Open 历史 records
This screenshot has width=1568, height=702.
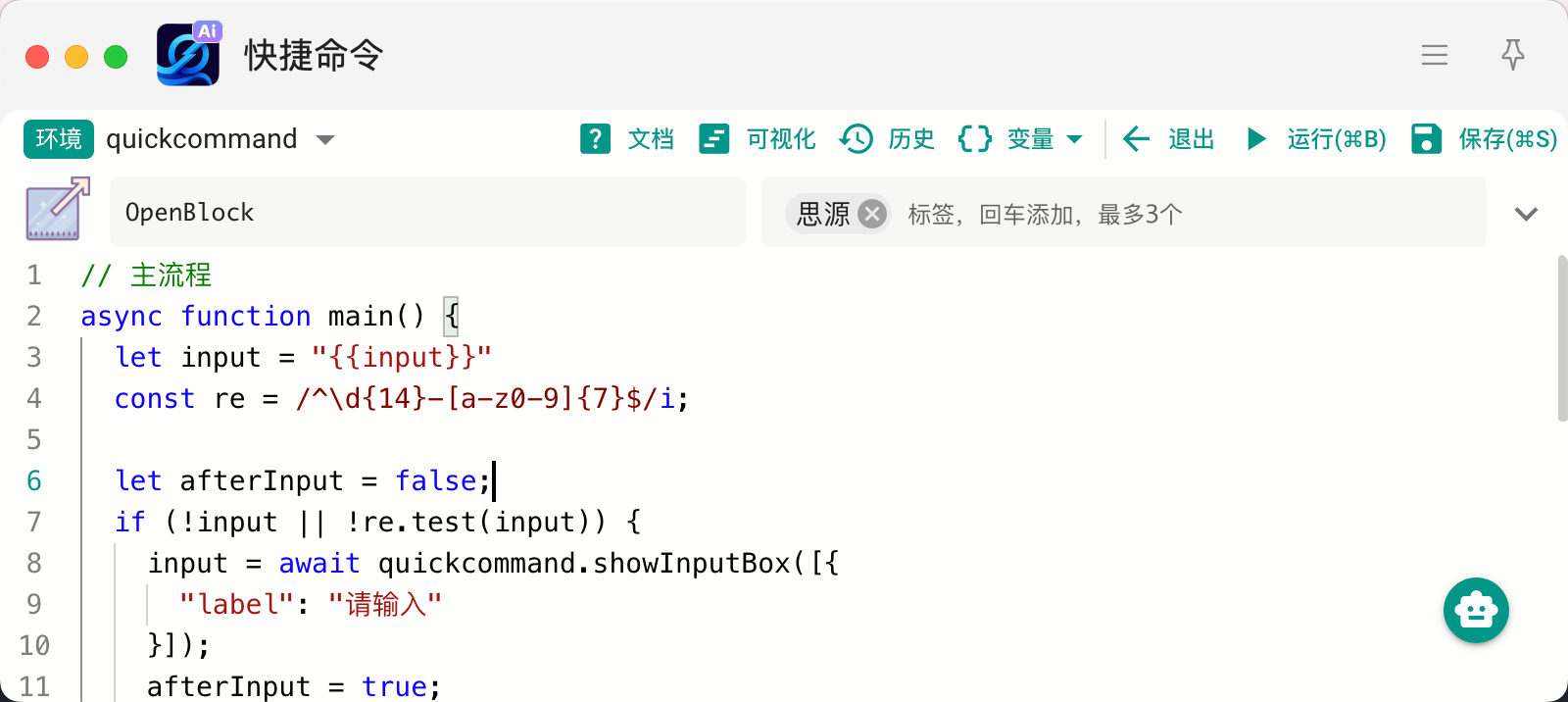(x=911, y=139)
